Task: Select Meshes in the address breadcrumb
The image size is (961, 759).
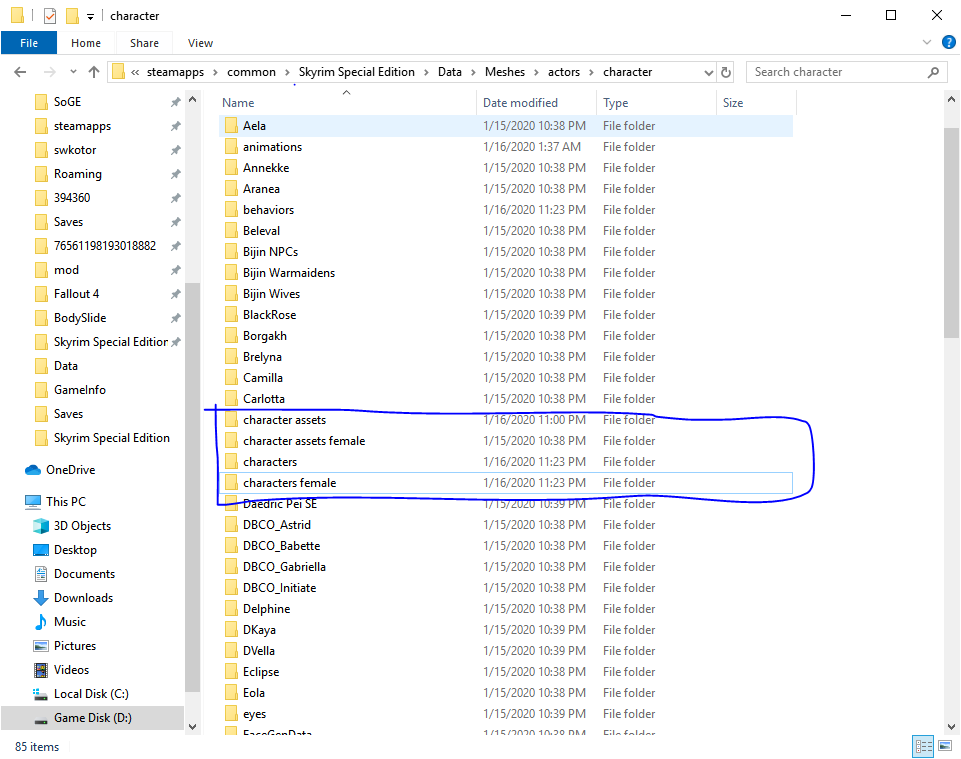Action: (505, 72)
